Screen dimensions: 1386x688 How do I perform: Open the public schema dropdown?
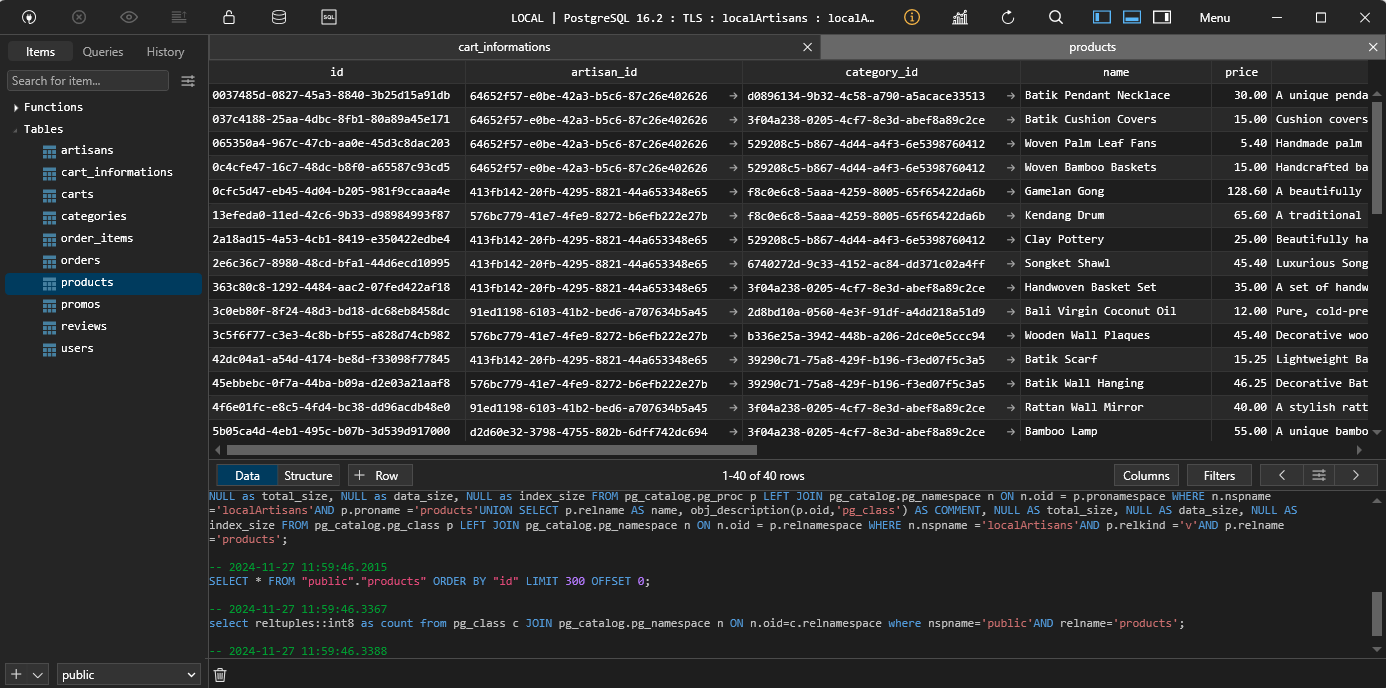pyautogui.click(x=128, y=674)
